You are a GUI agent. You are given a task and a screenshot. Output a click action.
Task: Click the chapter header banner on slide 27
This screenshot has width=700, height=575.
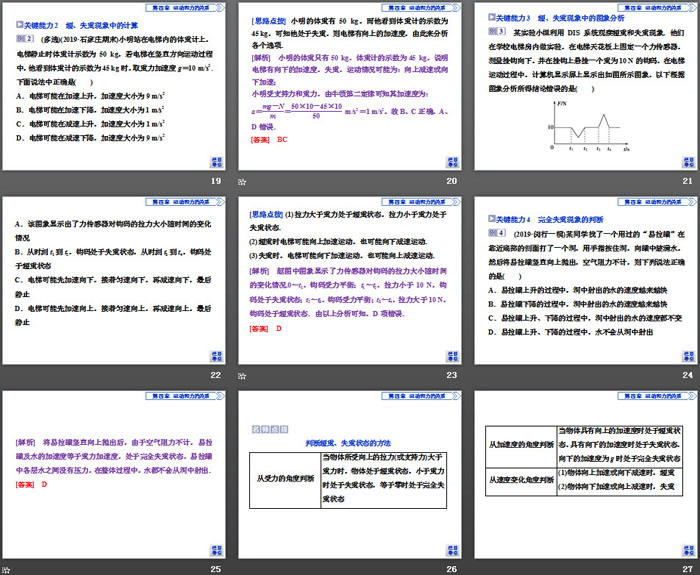(x=657, y=396)
